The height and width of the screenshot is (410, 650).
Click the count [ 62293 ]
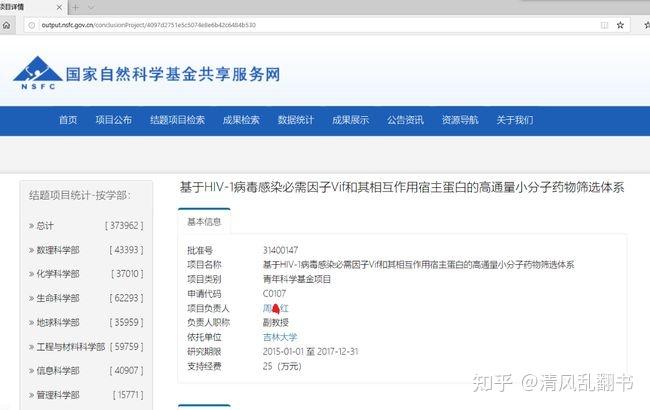(x=126, y=298)
